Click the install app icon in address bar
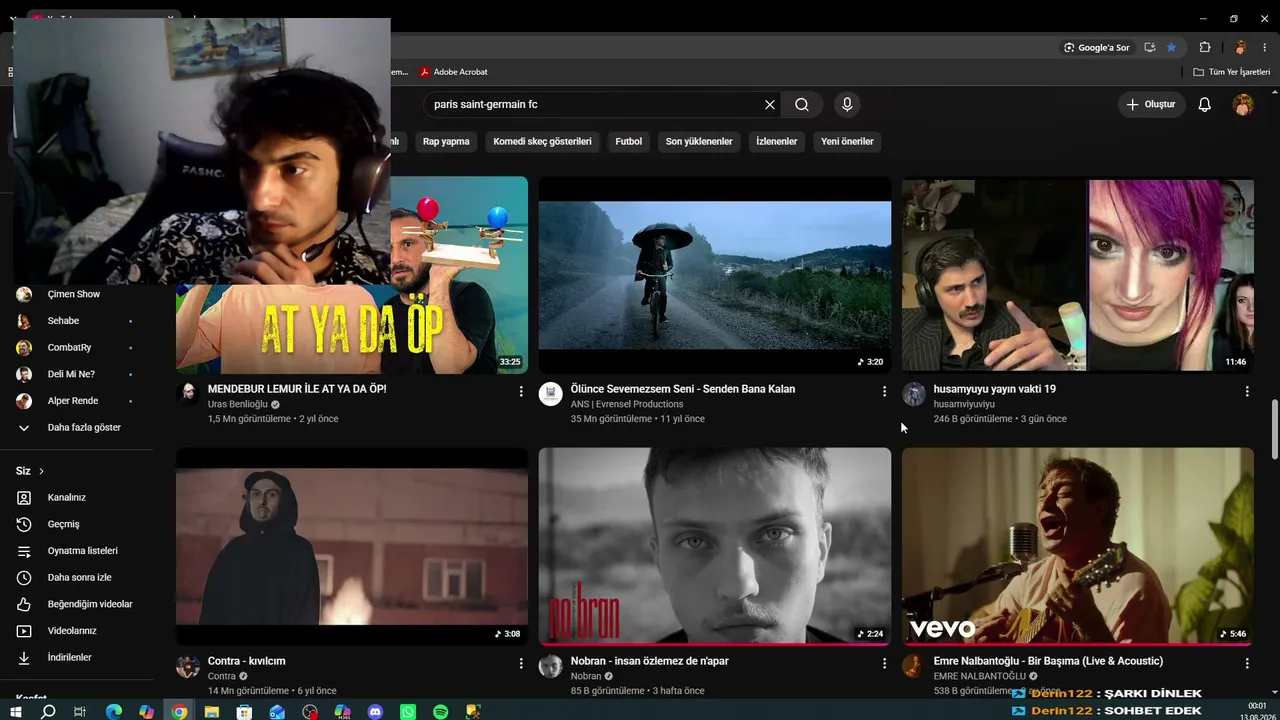1280x720 pixels. pyautogui.click(x=1150, y=47)
